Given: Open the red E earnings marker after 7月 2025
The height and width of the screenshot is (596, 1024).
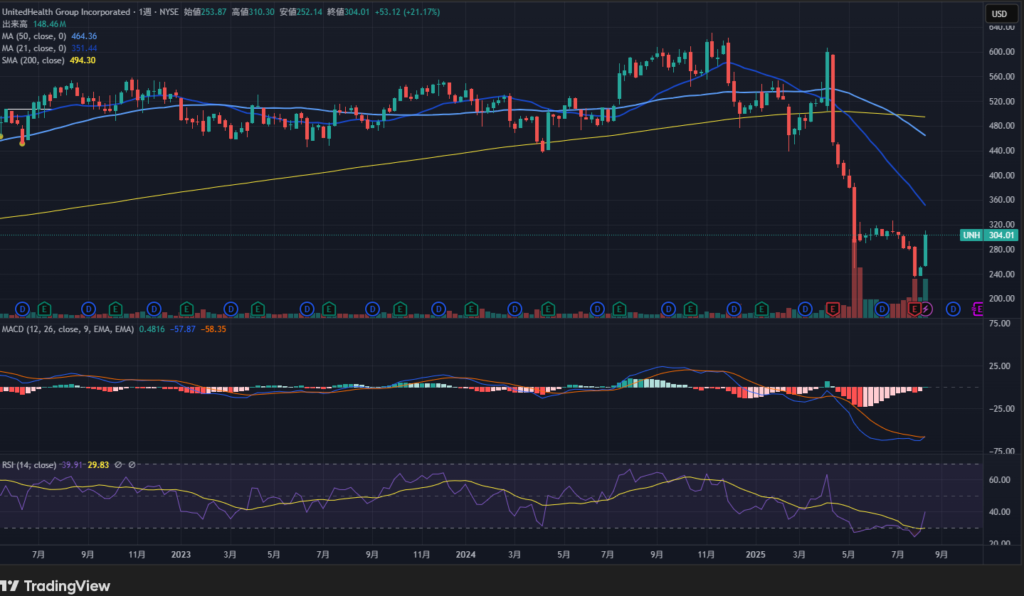Looking at the screenshot, I should point(914,309).
